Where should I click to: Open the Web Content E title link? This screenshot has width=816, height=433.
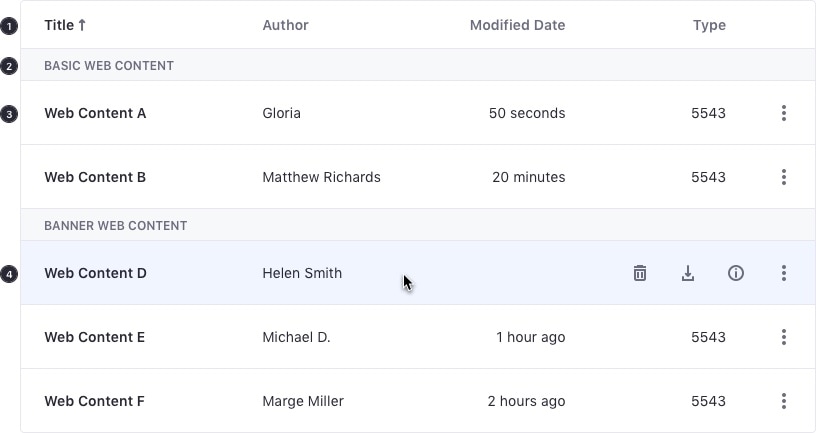[x=94, y=337]
